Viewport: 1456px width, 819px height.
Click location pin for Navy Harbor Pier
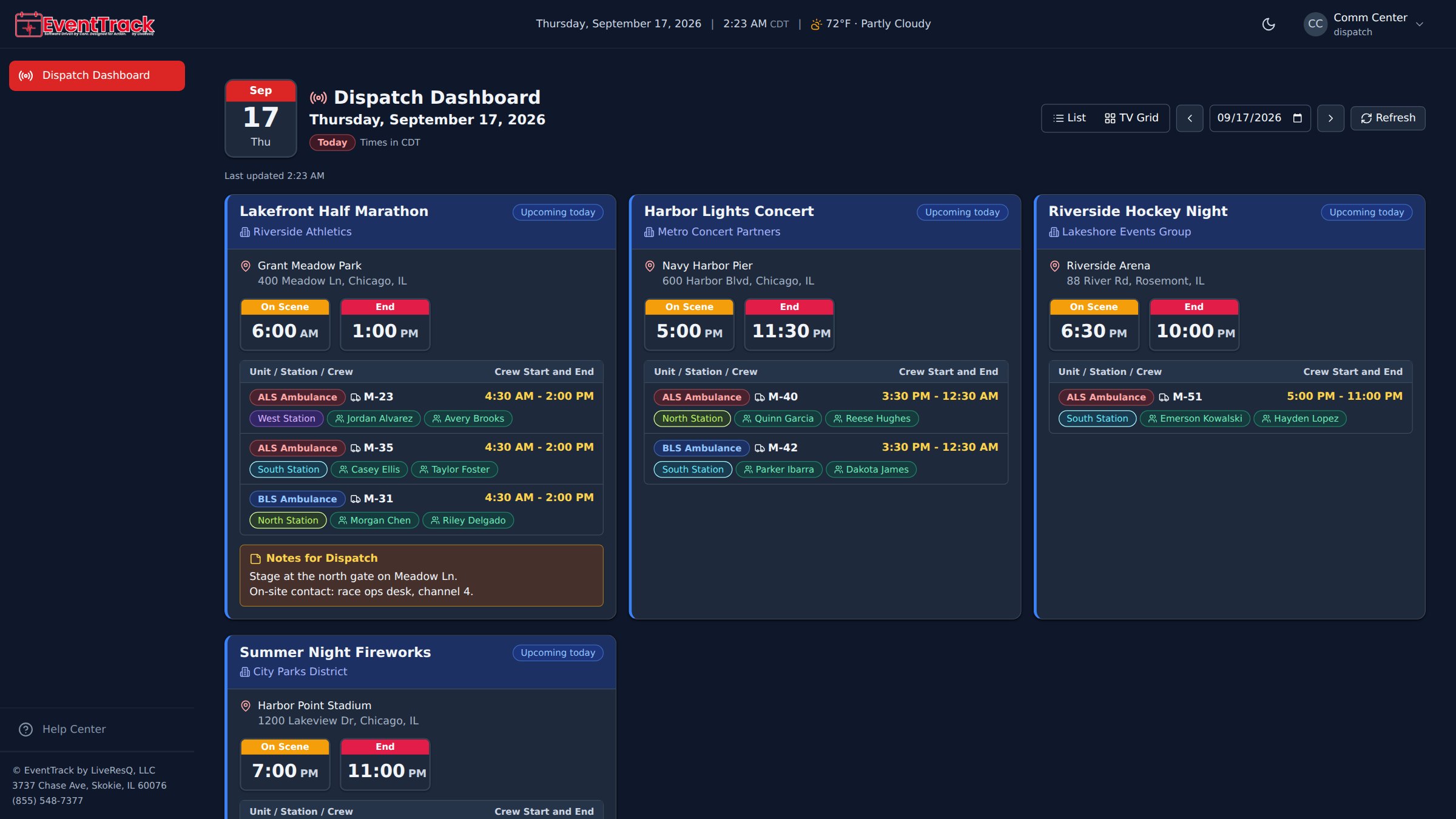(650, 266)
